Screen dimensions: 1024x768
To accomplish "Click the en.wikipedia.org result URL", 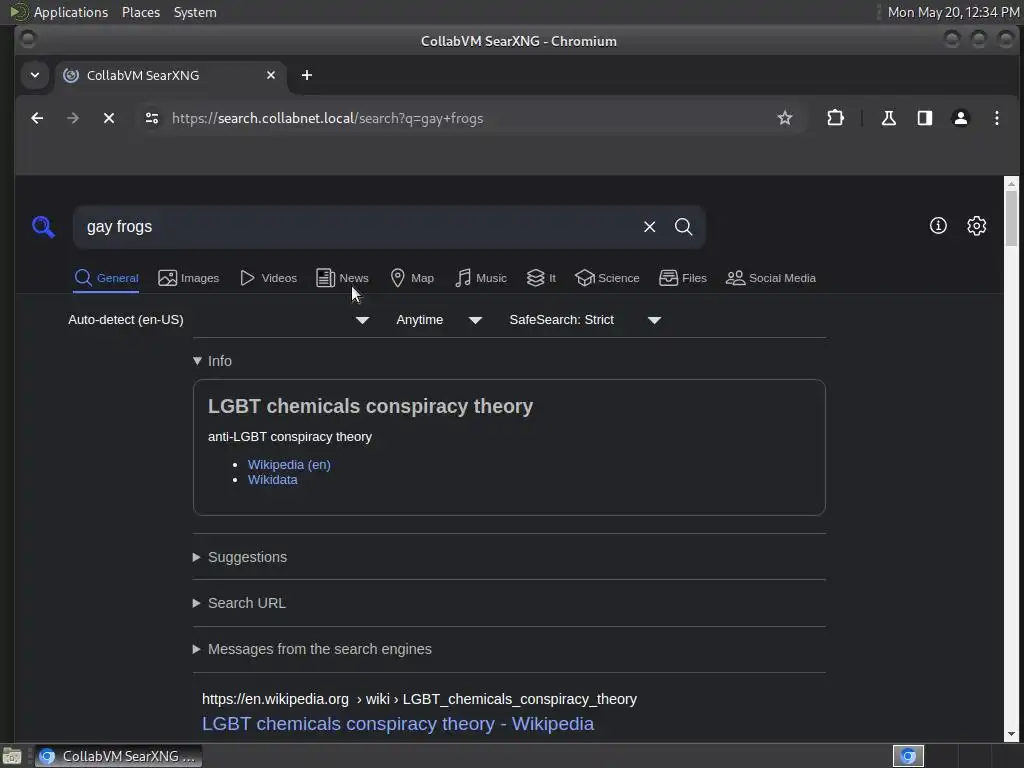I will pyautogui.click(x=419, y=699).
